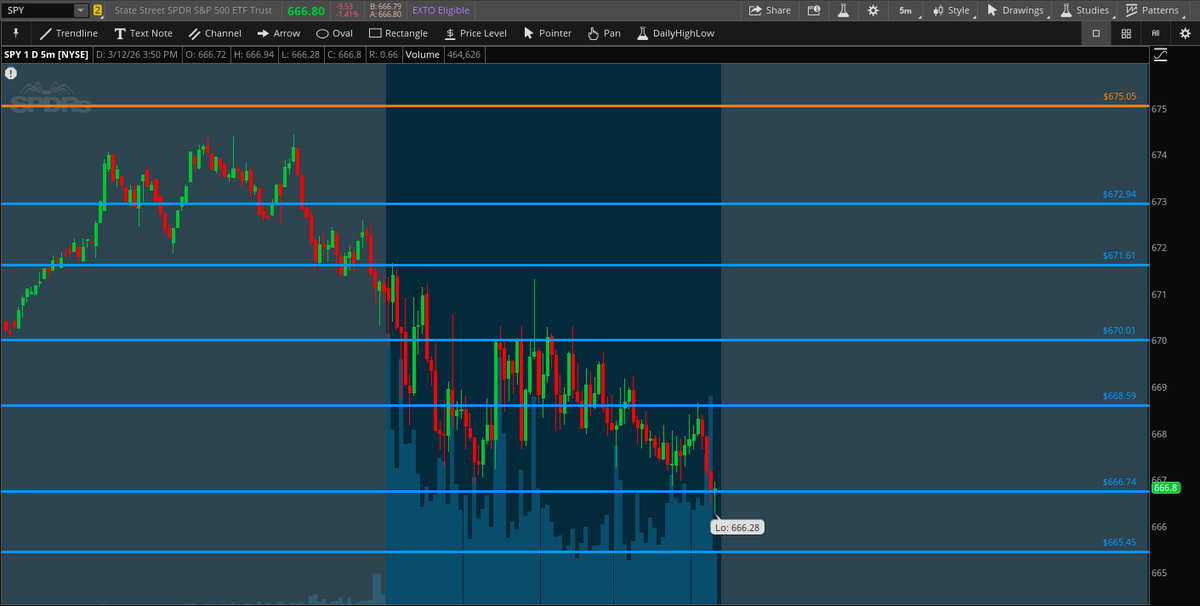Activate the Pan tool
This screenshot has height=606, width=1200.
604,33
